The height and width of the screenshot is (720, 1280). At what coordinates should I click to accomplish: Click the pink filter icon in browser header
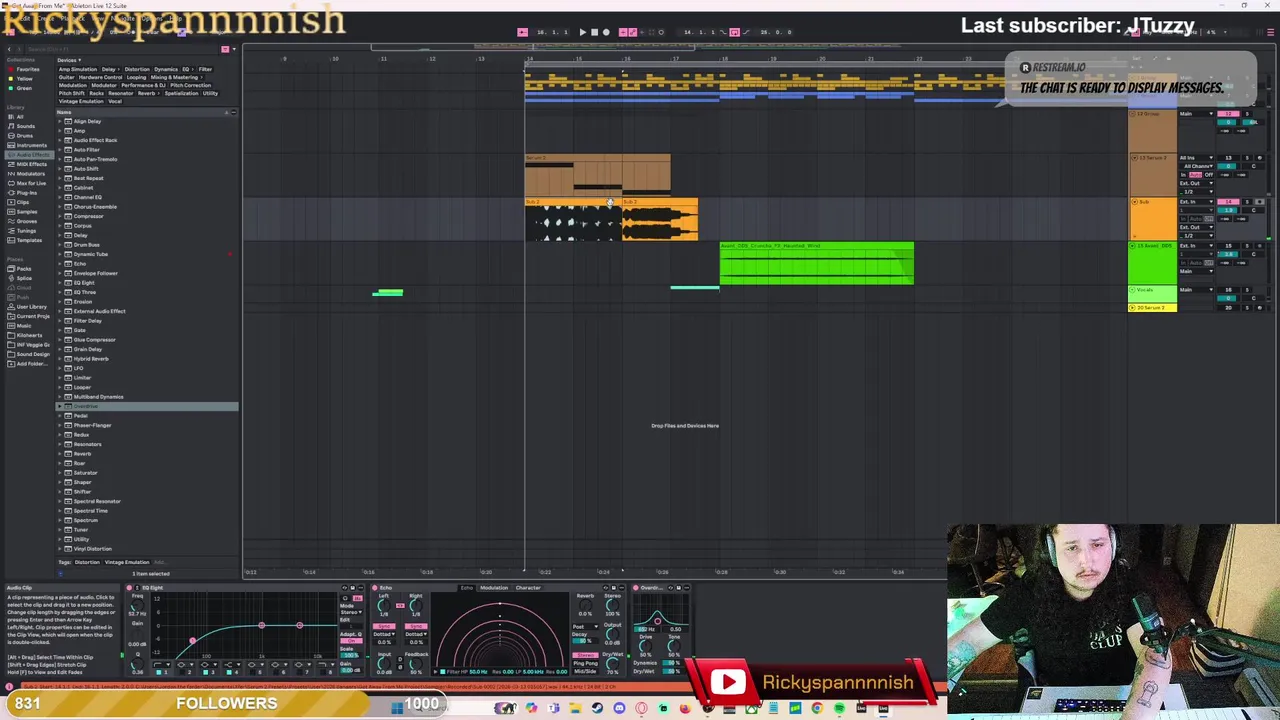point(225,49)
